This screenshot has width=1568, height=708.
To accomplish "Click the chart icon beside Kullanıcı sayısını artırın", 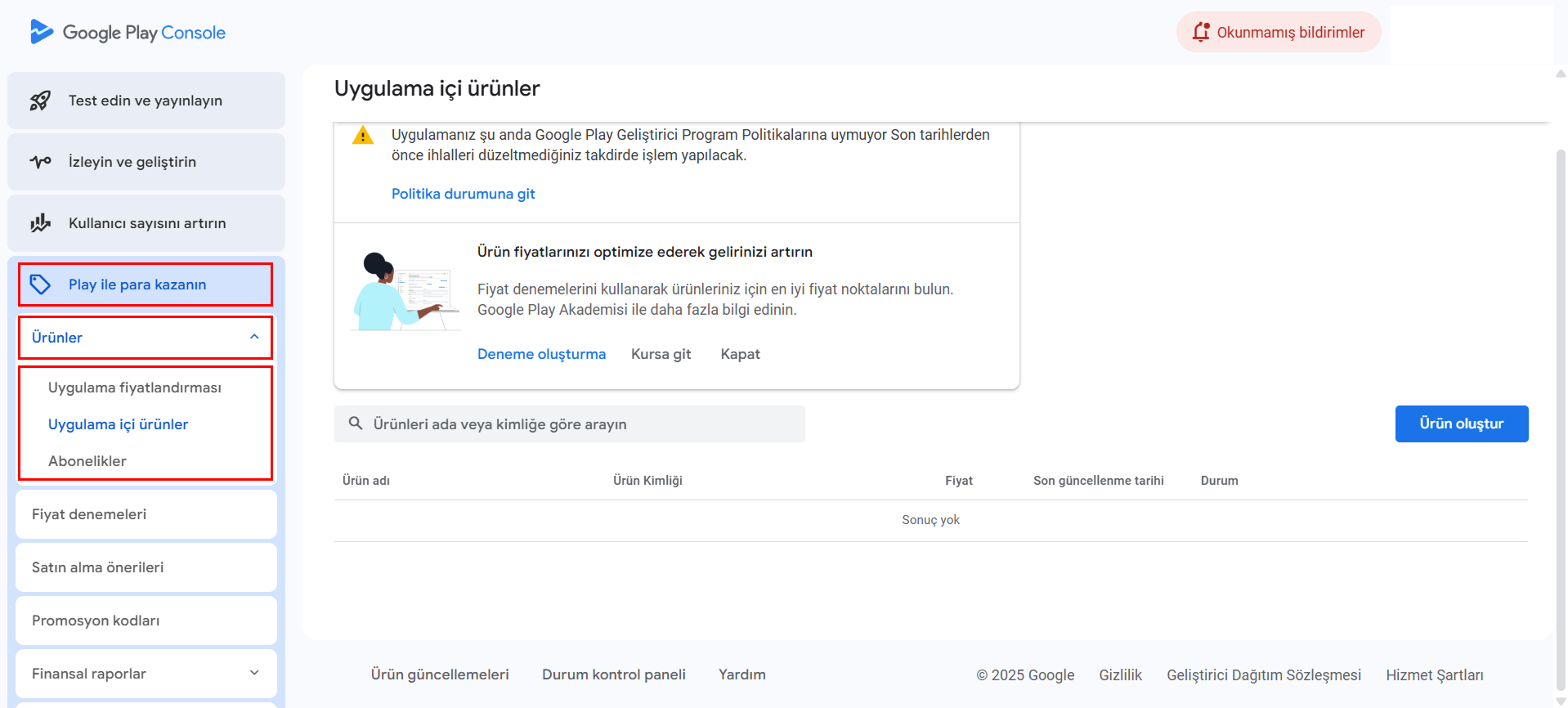I will click(x=40, y=223).
